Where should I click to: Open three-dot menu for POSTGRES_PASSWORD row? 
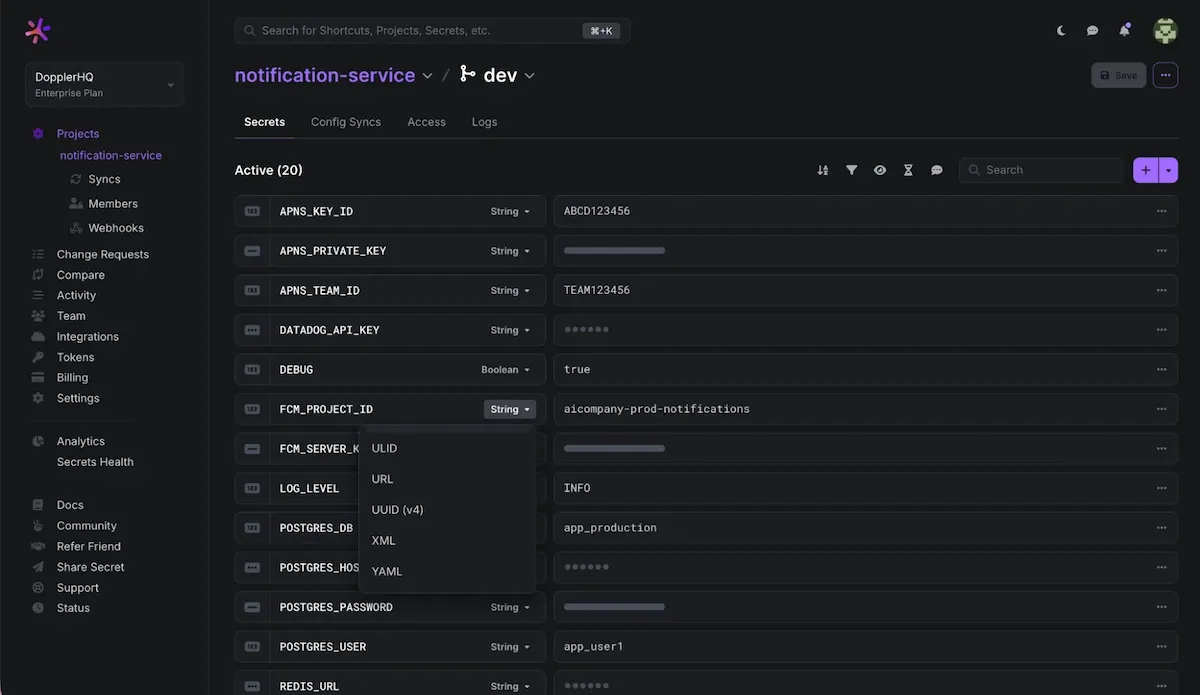pos(1161,607)
